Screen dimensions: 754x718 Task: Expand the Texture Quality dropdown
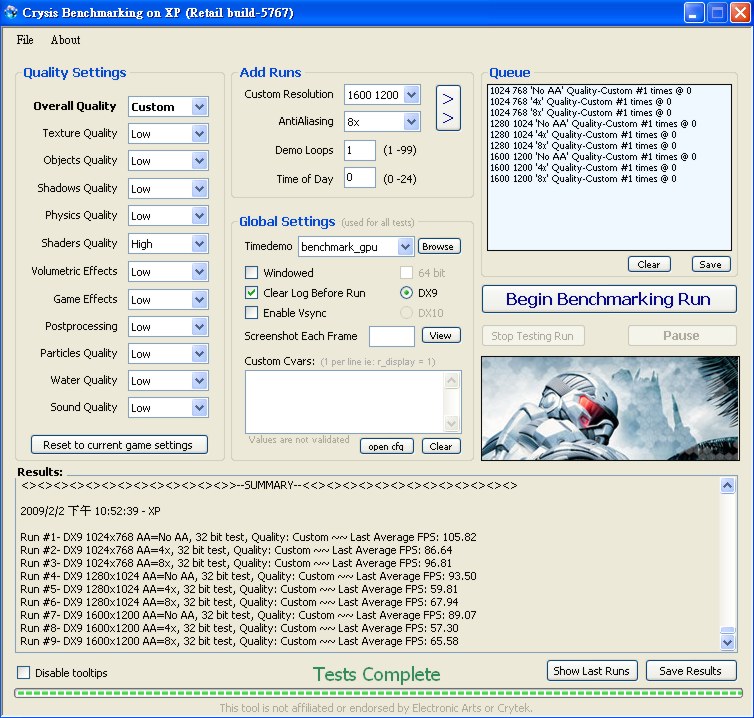[199, 134]
